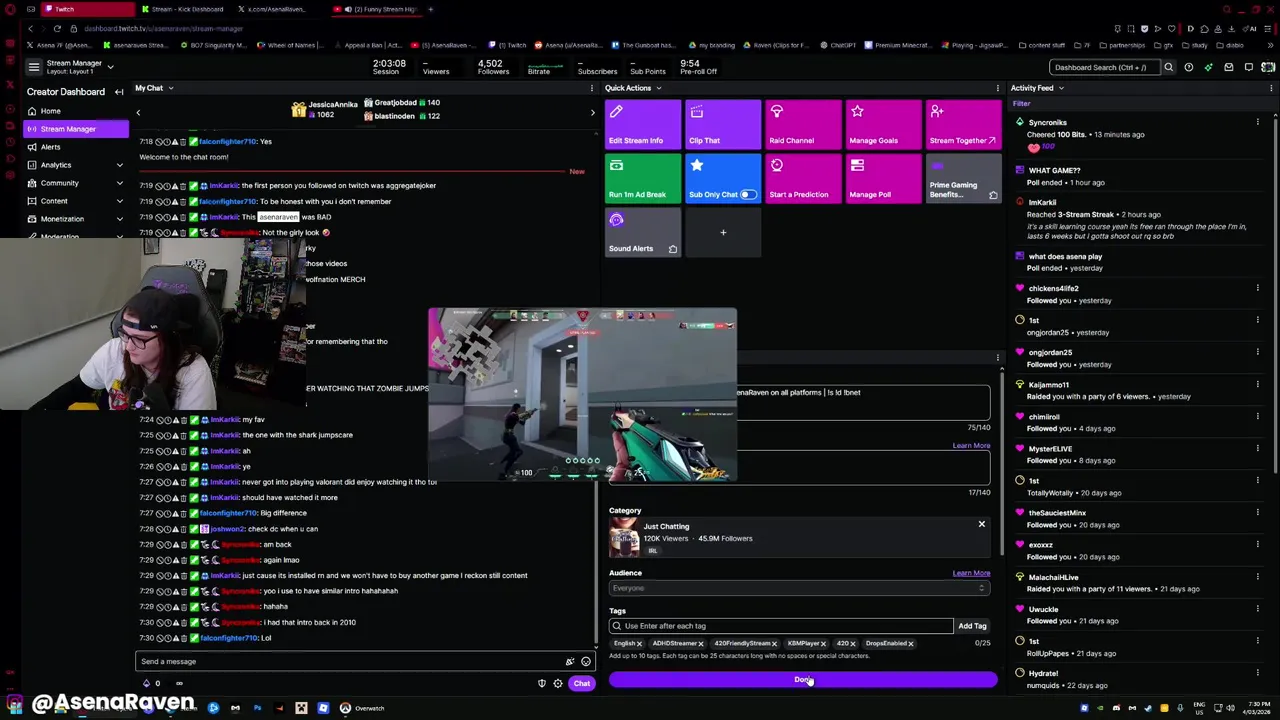This screenshot has height=720, width=1280.
Task: Open the Learn More link beside Audience
Action: (x=971, y=573)
